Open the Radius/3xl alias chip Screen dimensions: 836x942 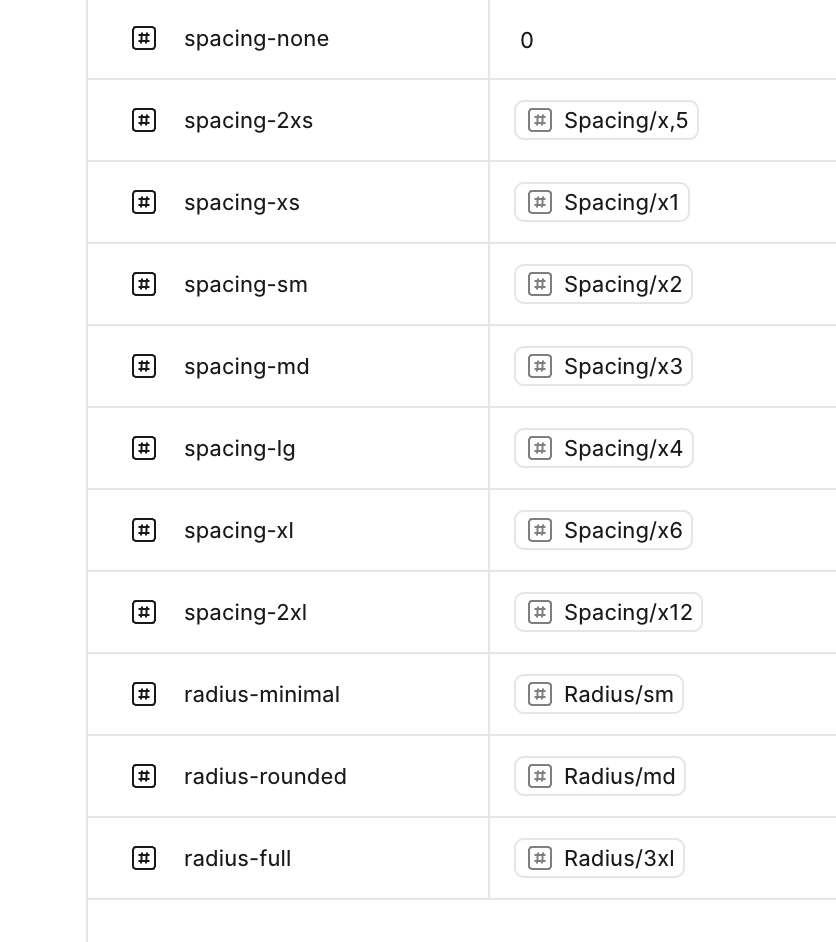[599, 859]
